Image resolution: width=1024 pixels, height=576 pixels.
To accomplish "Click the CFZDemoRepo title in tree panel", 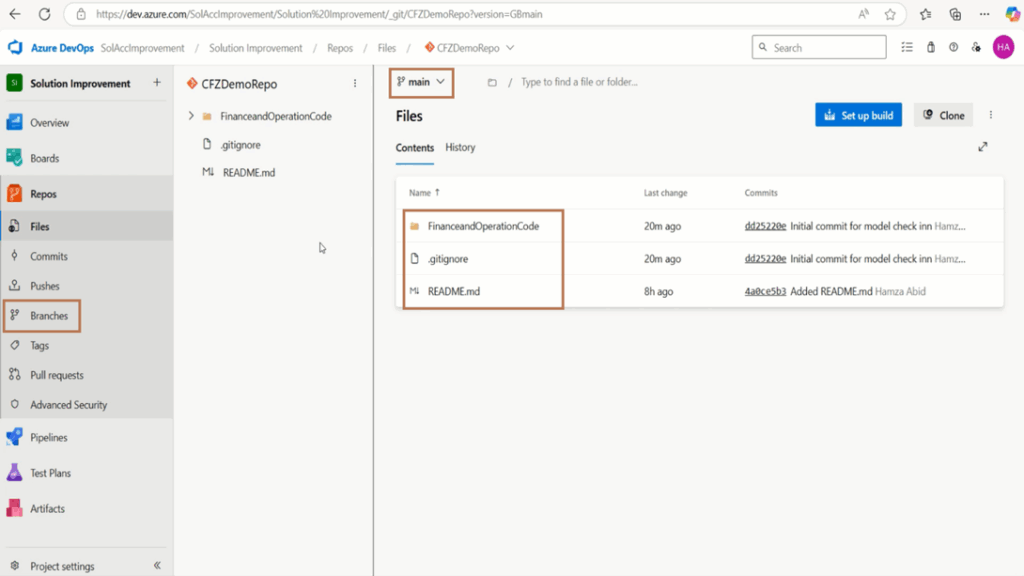I will point(239,84).
